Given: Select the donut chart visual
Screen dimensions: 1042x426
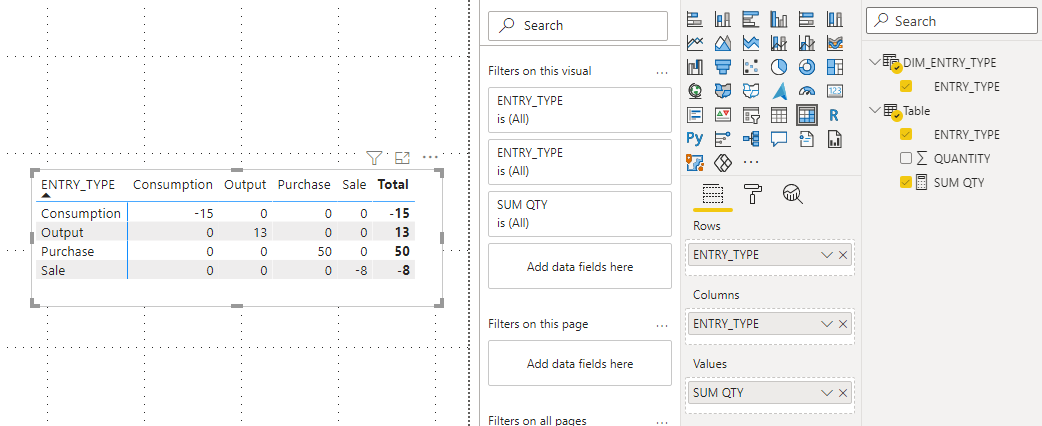Looking at the screenshot, I should (807, 67).
